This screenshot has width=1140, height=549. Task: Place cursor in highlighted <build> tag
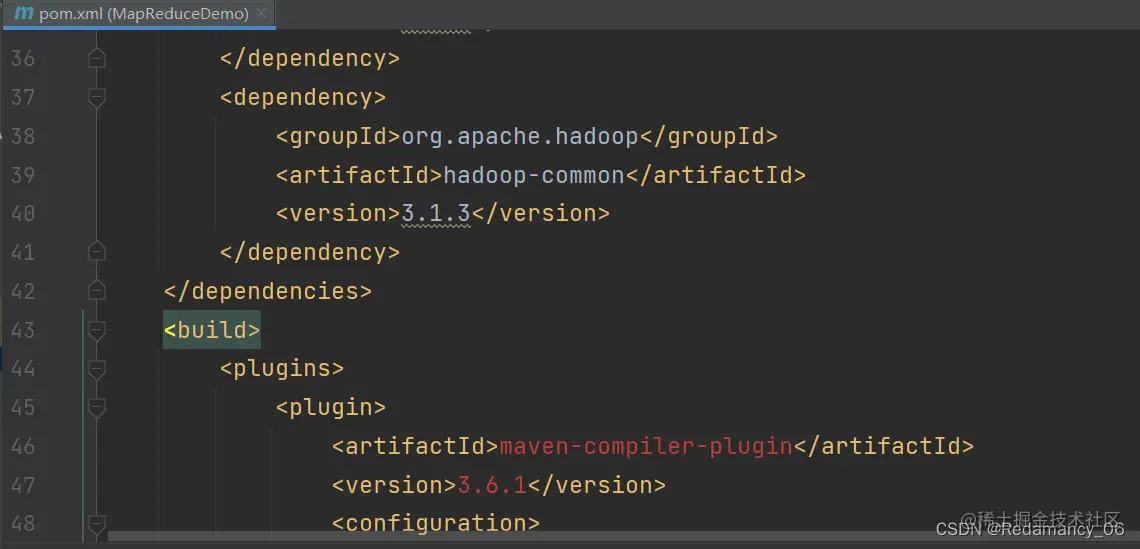(212, 330)
